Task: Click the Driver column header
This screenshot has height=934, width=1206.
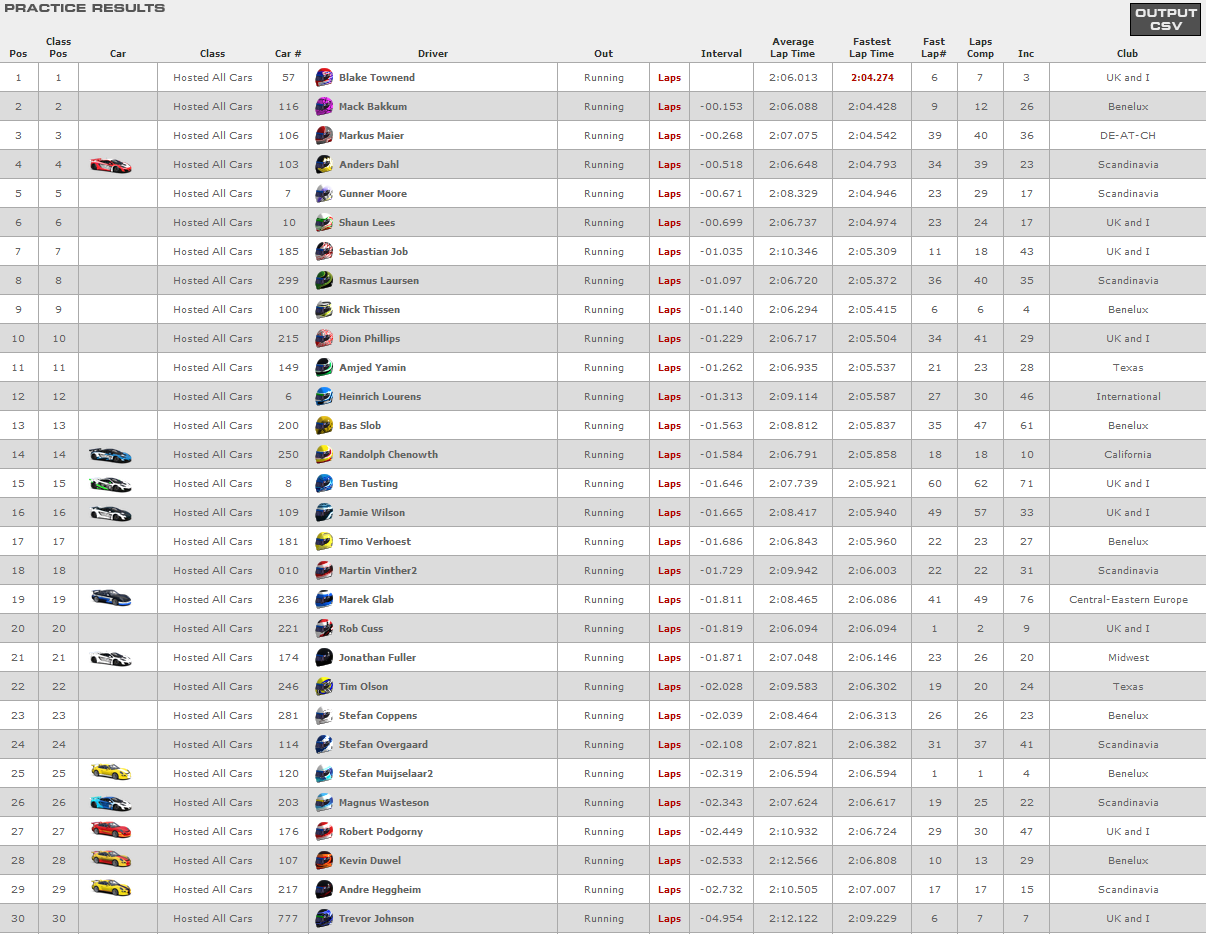Action: click(x=433, y=54)
